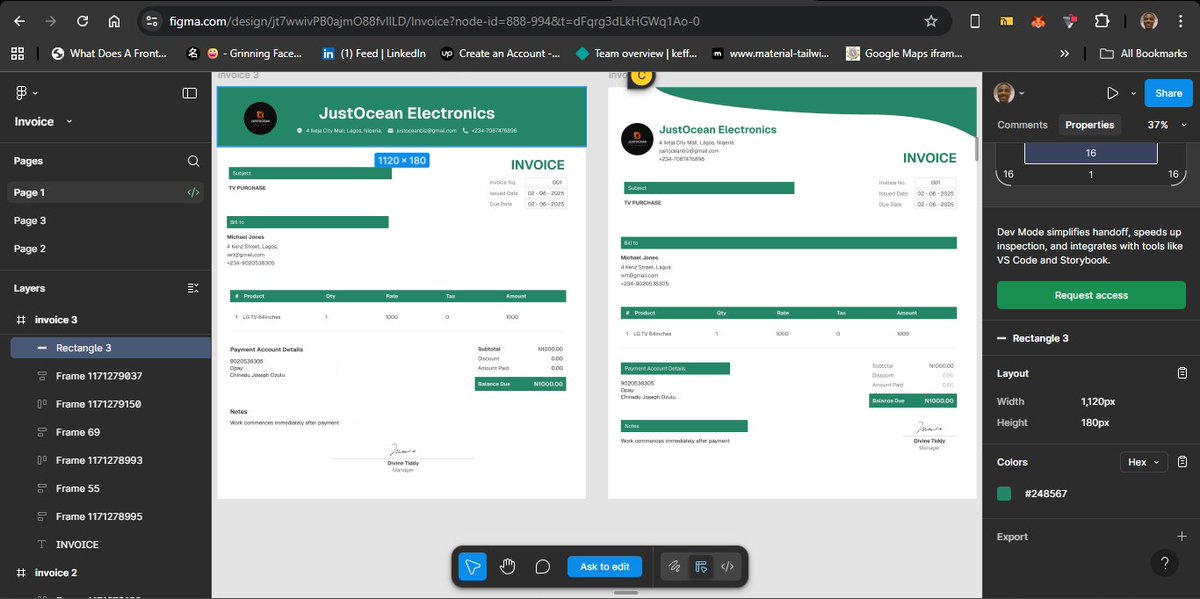
Task: Copy the Layout properties clipboard icon
Action: click(1182, 373)
